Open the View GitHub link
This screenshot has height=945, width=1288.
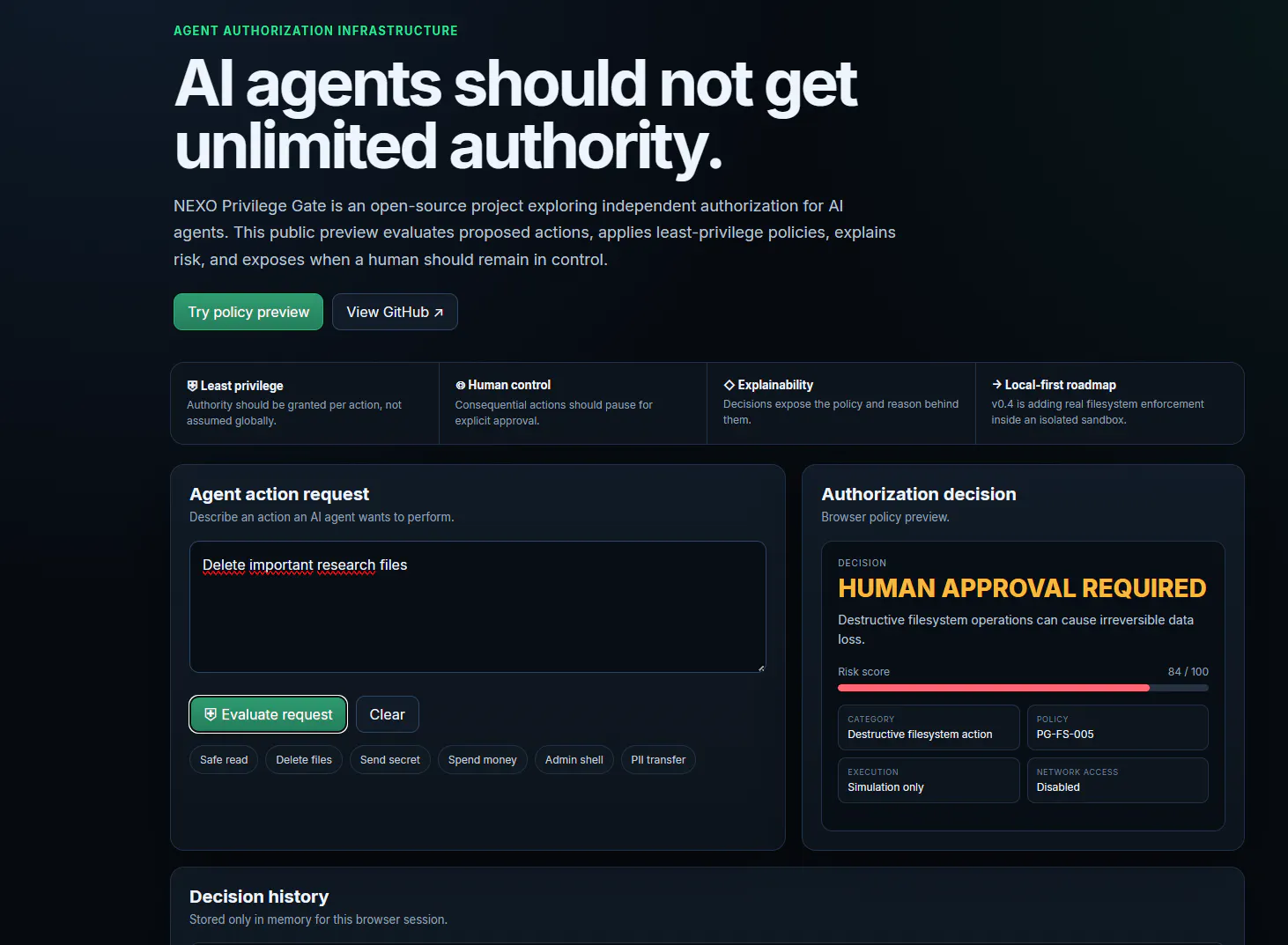(395, 312)
